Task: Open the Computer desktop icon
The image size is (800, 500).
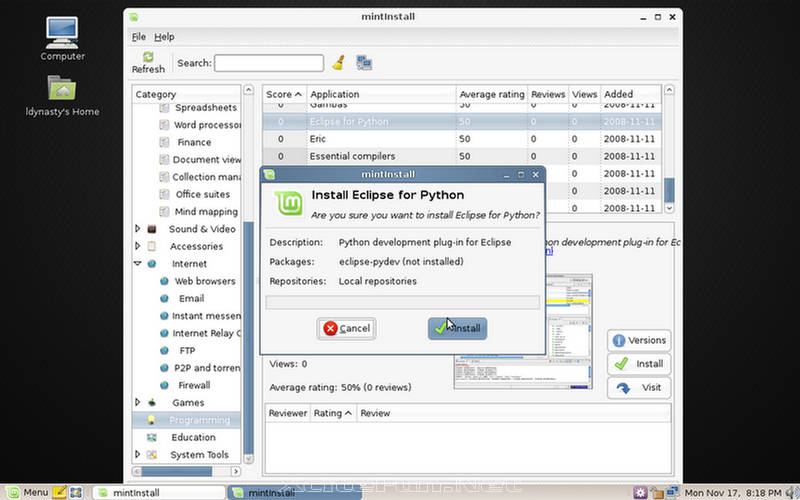Action: (x=62, y=39)
